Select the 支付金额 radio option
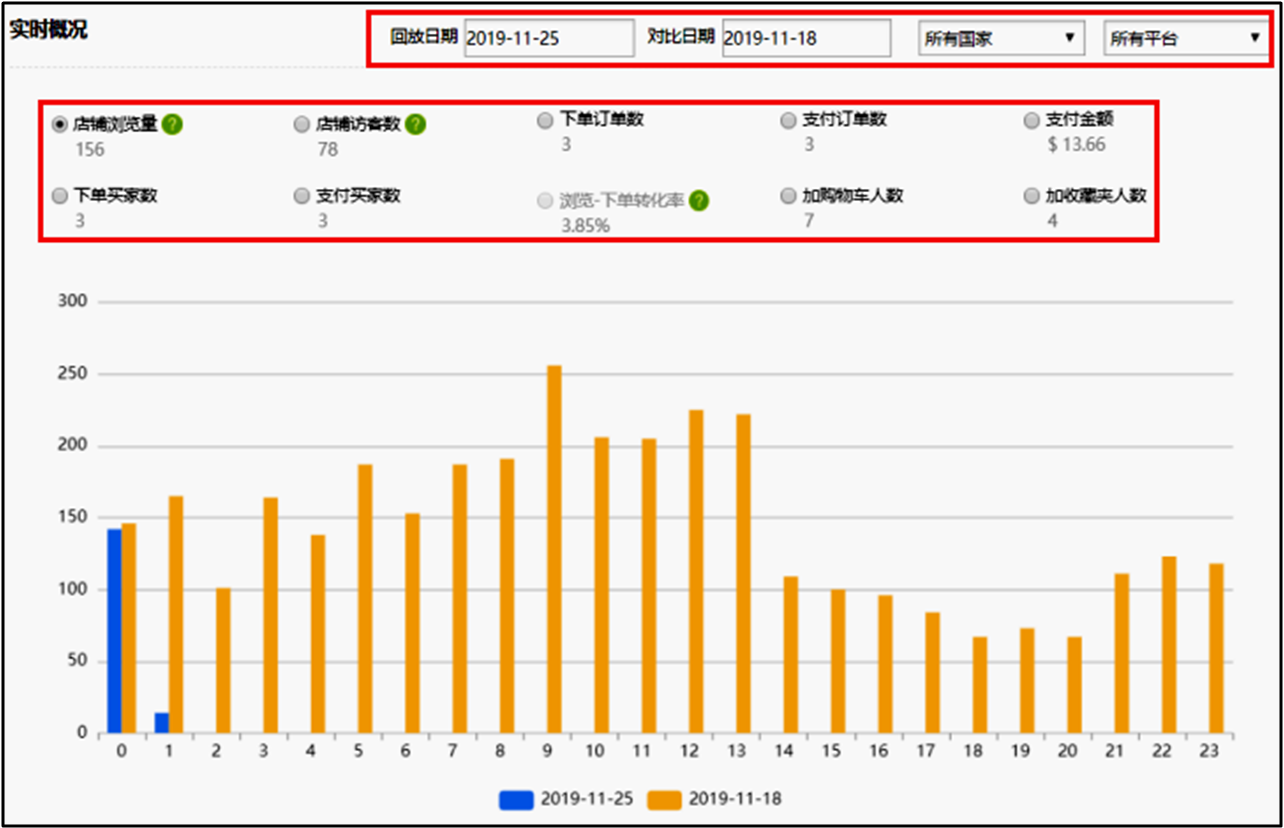Image resolution: width=1284 pixels, height=828 pixels. (1032, 120)
